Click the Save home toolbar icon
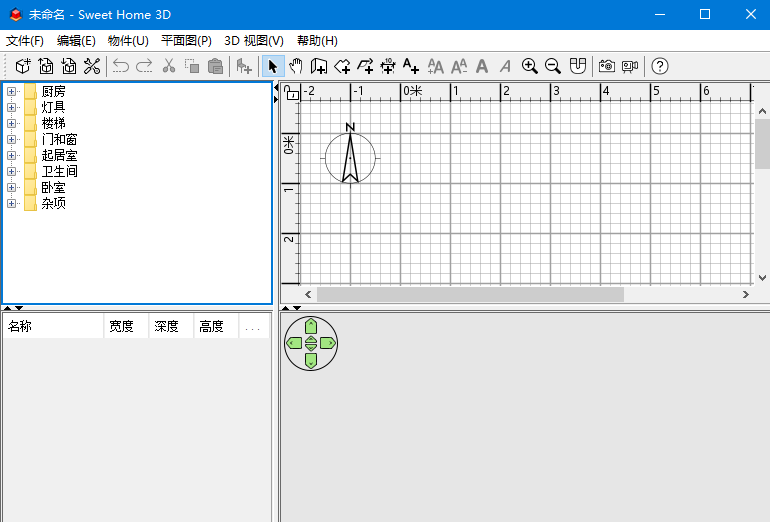This screenshot has height=522, width=770. point(69,66)
